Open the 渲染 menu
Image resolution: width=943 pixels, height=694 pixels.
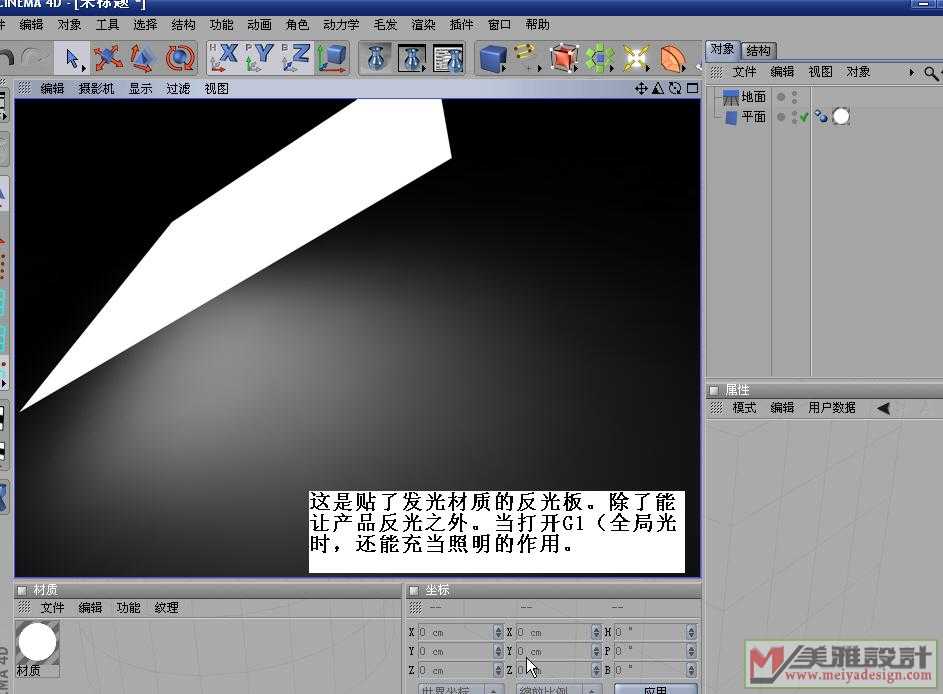point(423,24)
